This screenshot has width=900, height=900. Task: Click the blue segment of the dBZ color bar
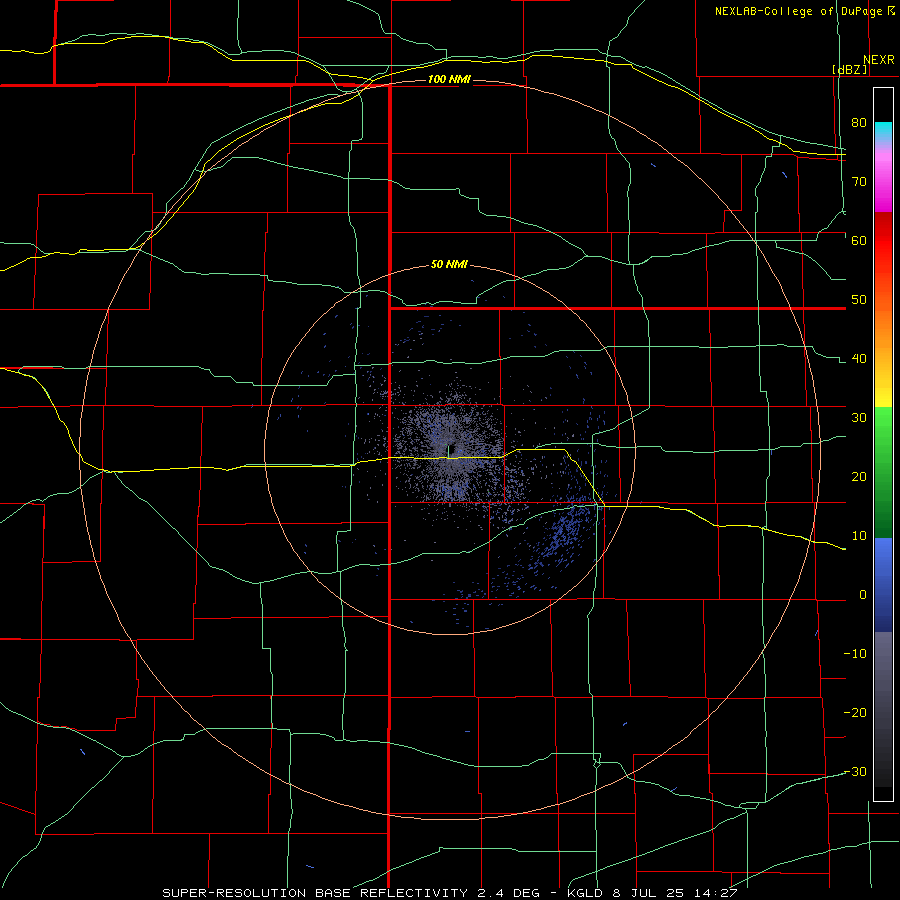(883, 585)
